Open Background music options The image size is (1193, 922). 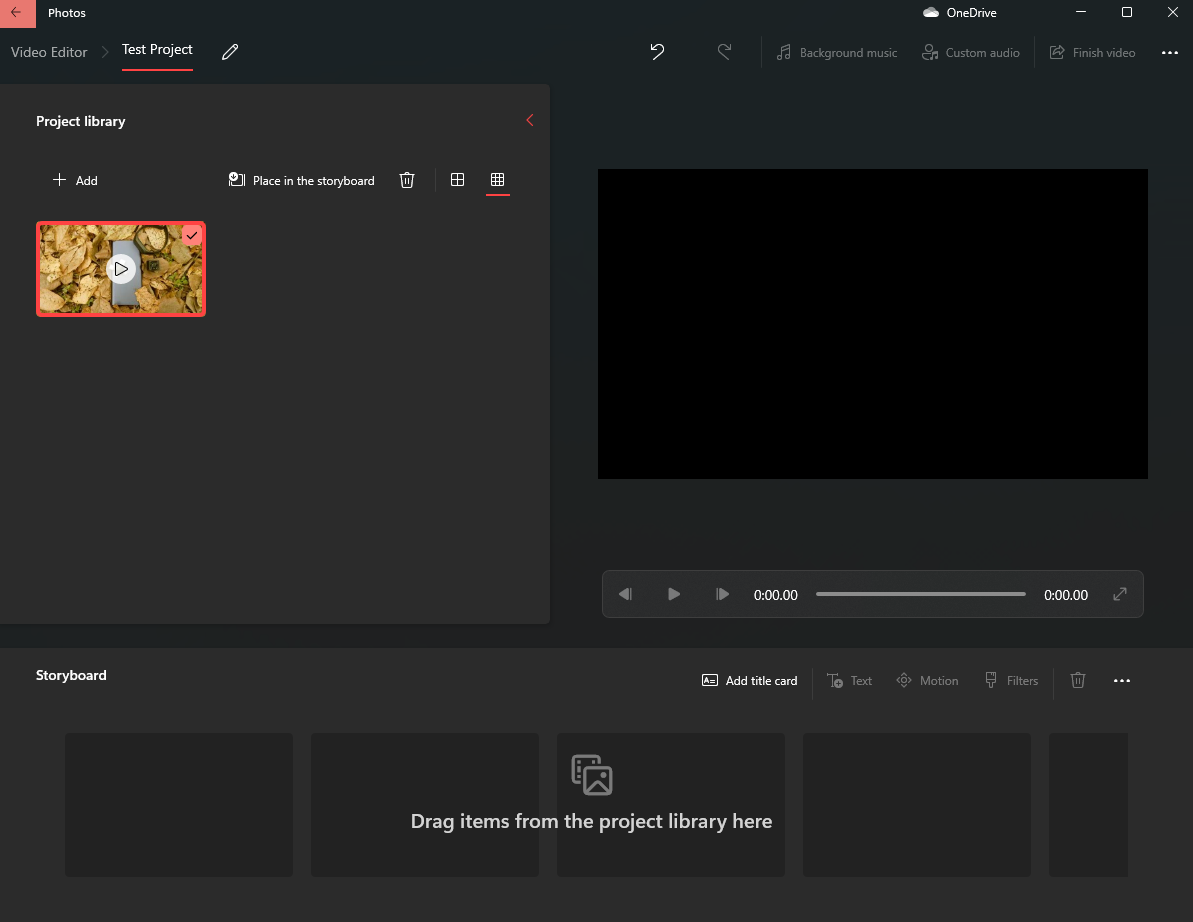[x=836, y=52]
